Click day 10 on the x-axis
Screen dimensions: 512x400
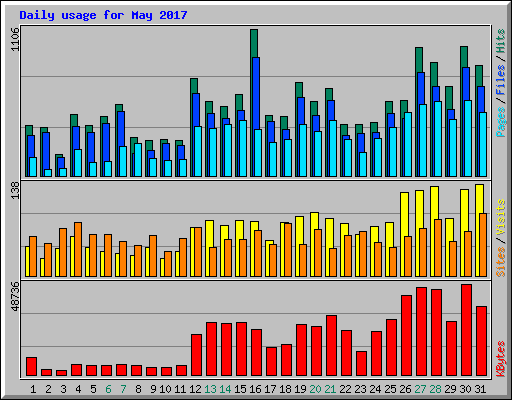(x=165, y=389)
